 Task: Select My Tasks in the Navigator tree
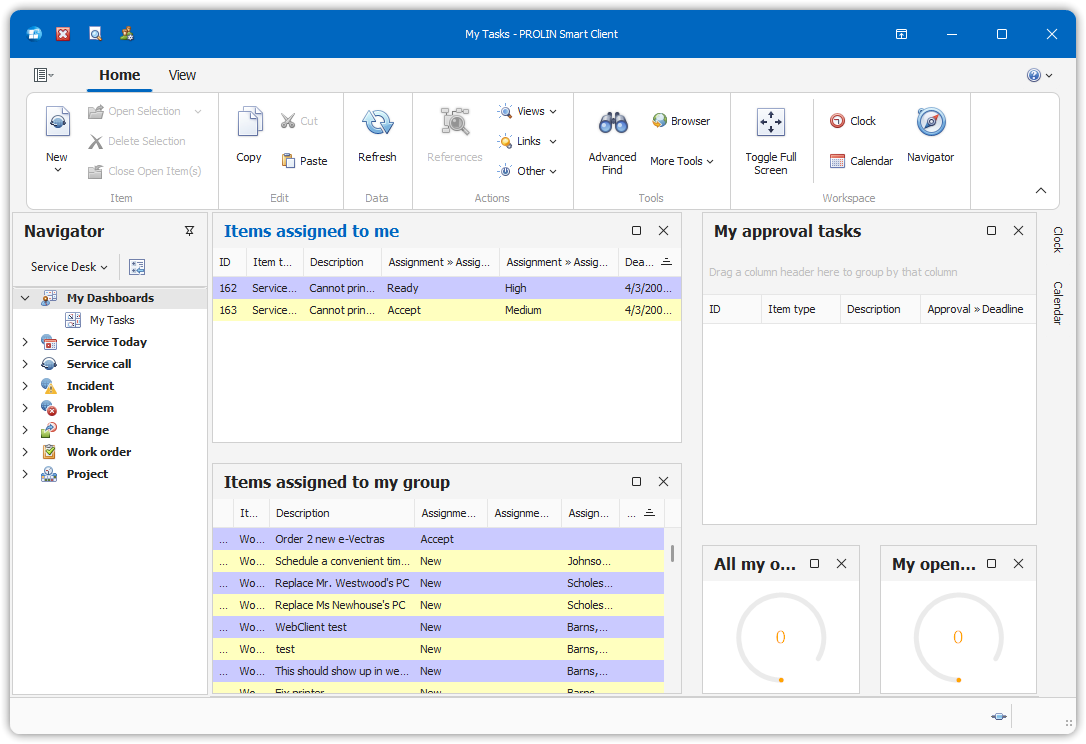[112, 320]
